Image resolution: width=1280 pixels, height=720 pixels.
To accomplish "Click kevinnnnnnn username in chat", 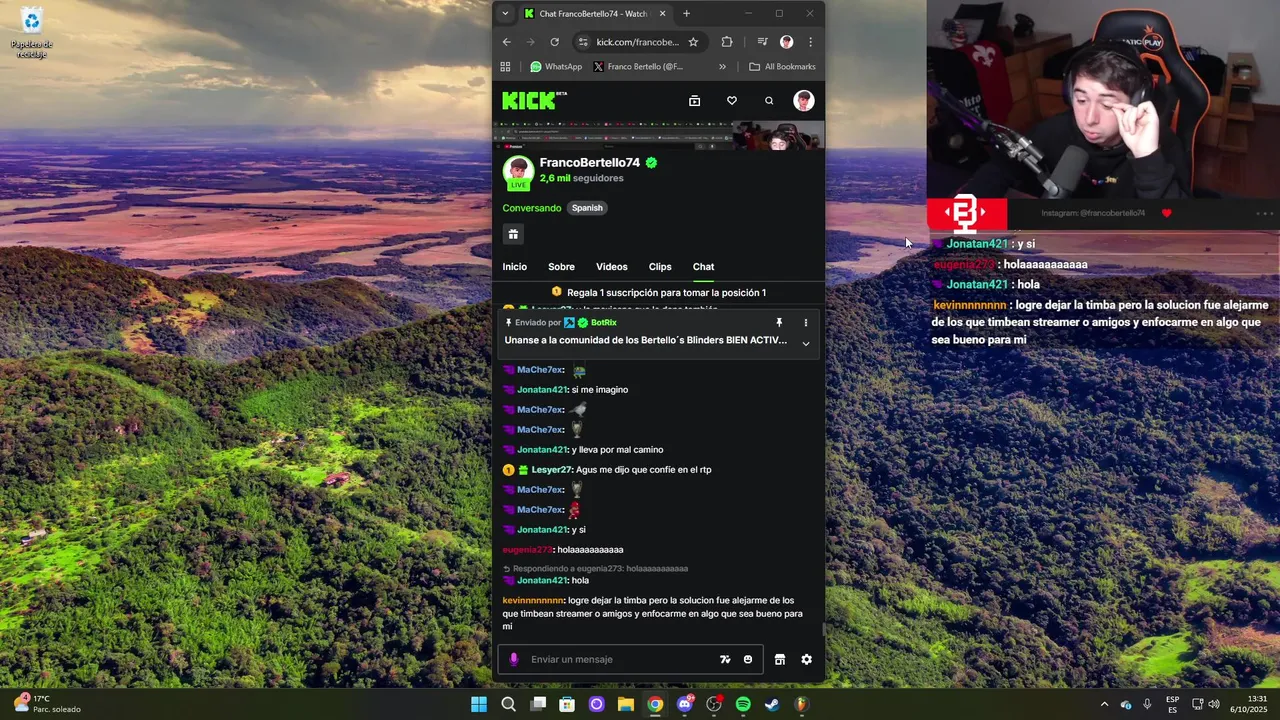I will 533,600.
